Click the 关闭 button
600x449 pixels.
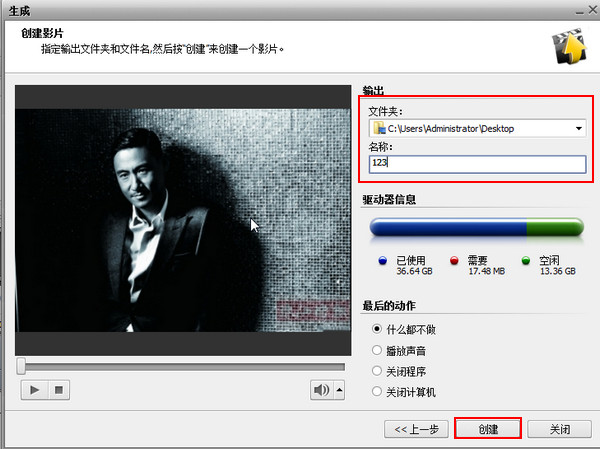559,429
